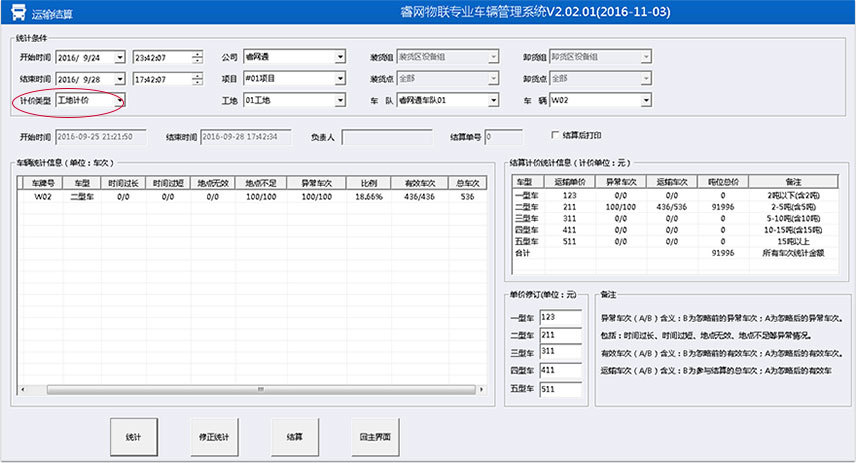Select the 436/536 cell in the settlement table
Image resolution: width=856 pixels, height=463 pixels.
click(672, 207)
